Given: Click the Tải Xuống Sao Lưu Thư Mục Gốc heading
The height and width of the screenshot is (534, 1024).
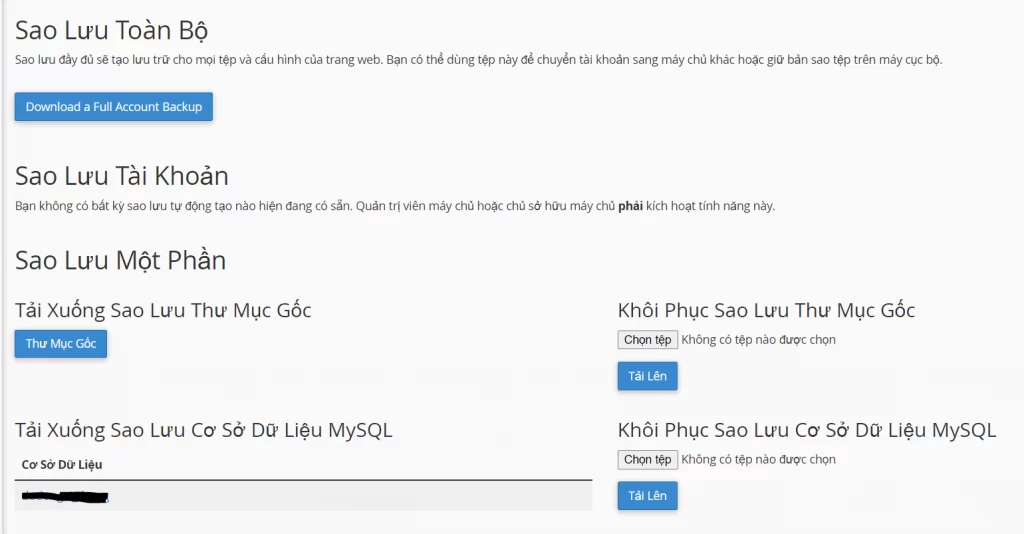Looking at the screenshot, I should coord(163,310).
